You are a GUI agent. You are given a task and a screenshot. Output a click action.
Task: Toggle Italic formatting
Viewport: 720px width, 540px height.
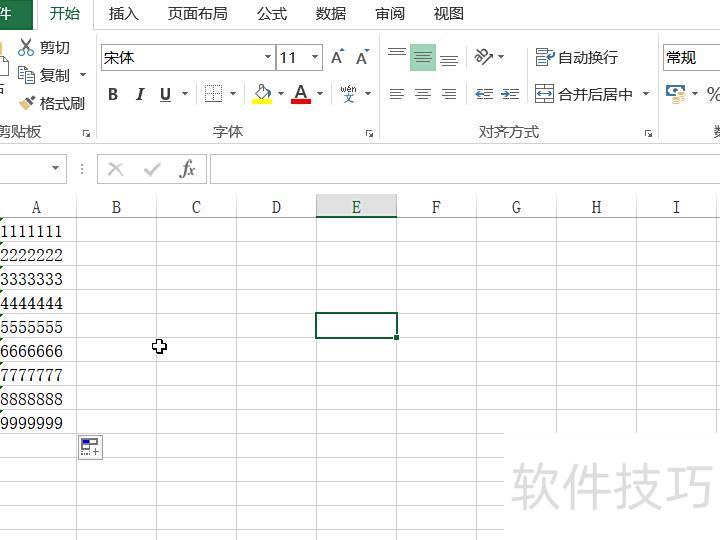[x=140, y=94]
